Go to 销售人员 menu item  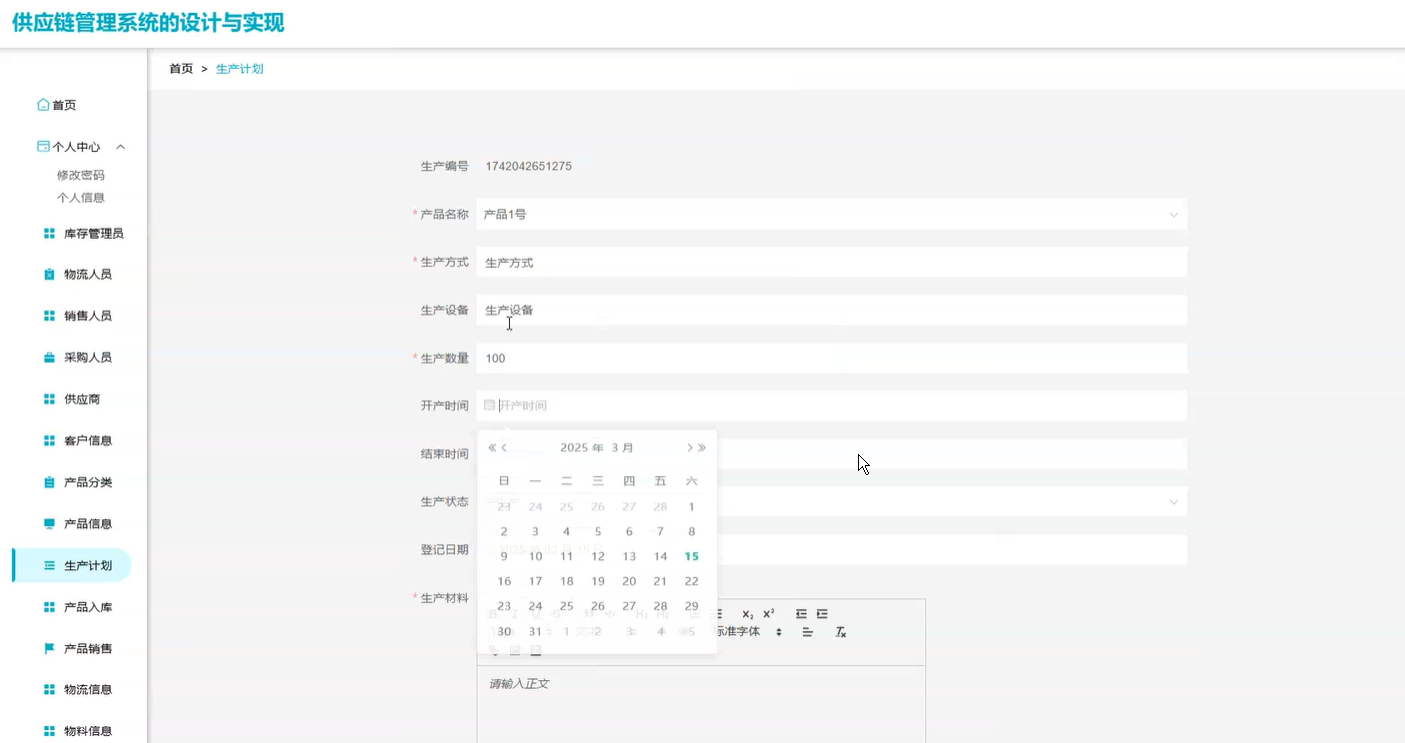click(x=88, y=316)
